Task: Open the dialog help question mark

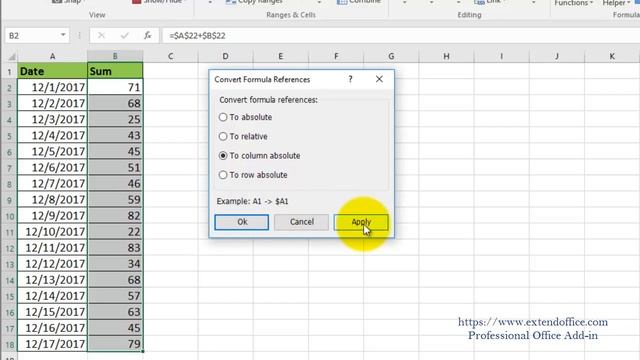Action: [350, 79]
